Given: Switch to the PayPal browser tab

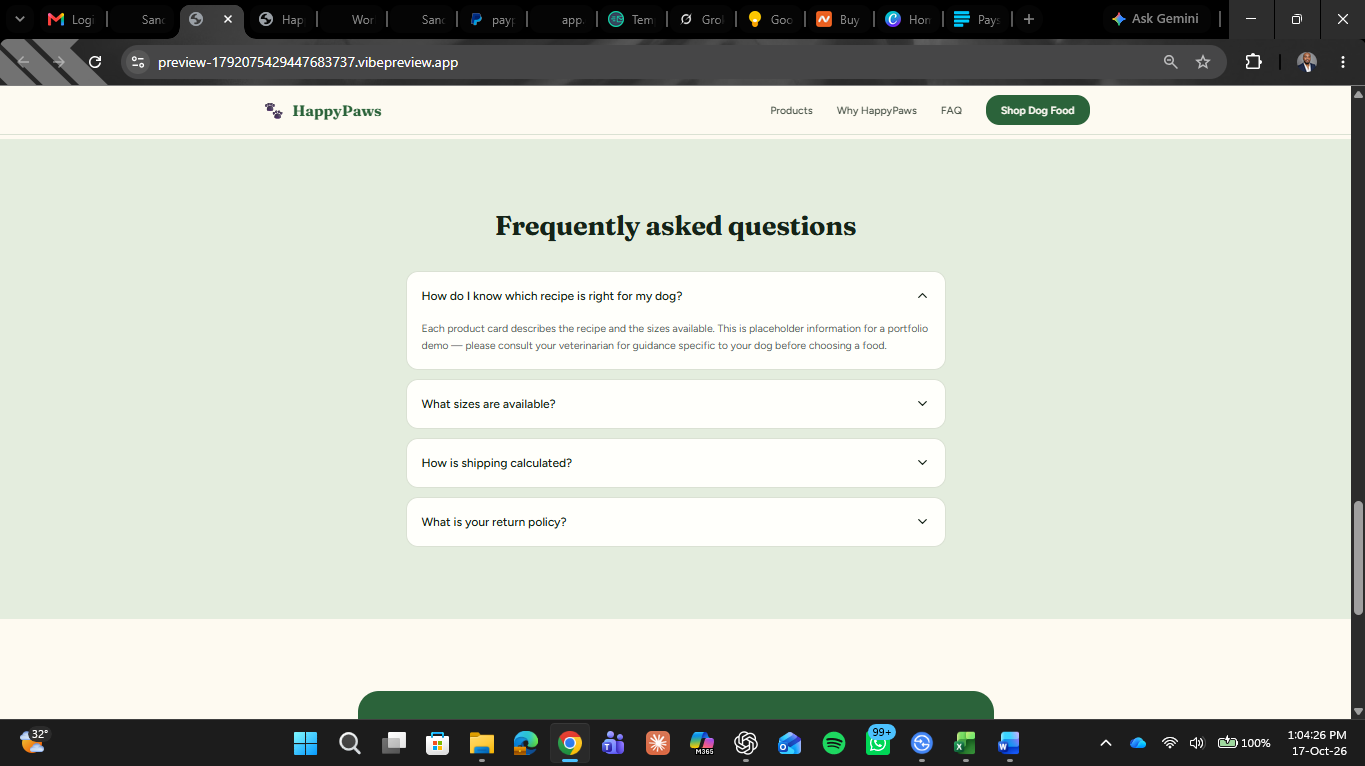Looking at the screenshot, I should (491, 19).
